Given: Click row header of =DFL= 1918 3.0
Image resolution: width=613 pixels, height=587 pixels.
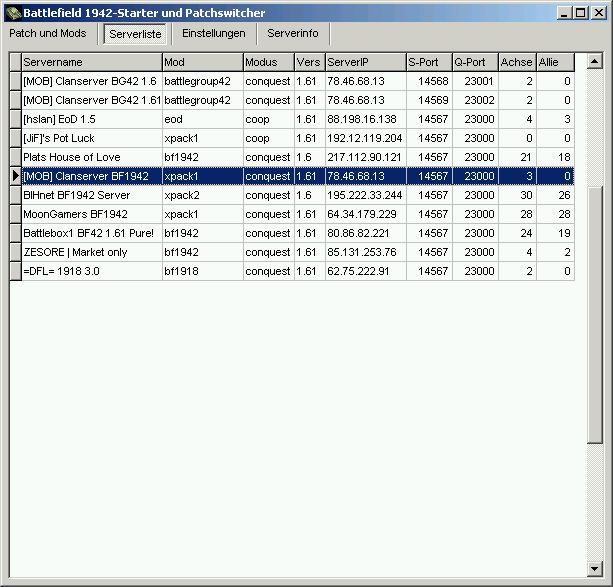Looking at the screenshot, I should 16,271.
